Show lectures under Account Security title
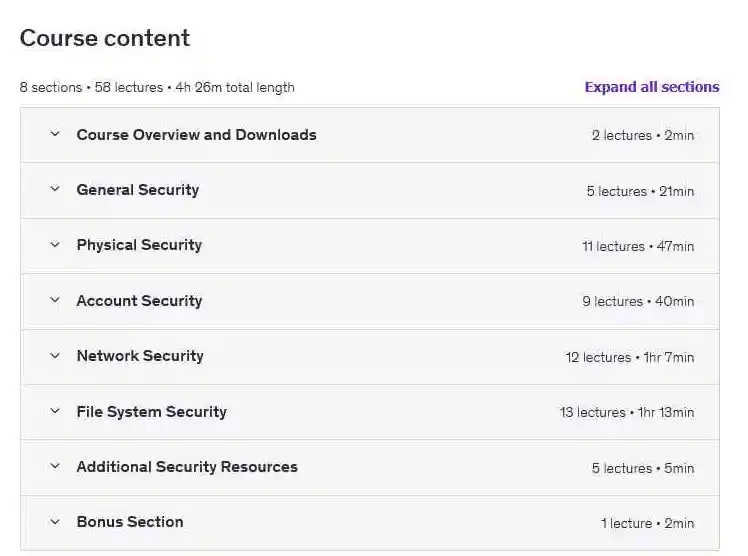This screenshot has height=556, width=748. [x=139, y=300]
